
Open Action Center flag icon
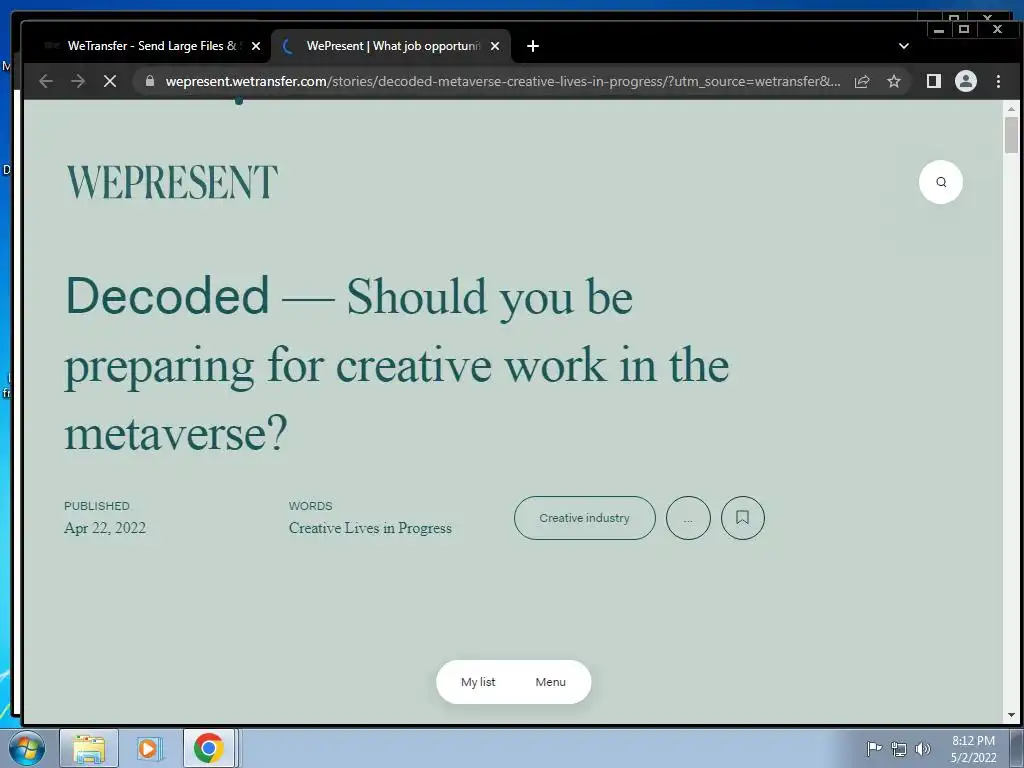pos(874,748)
